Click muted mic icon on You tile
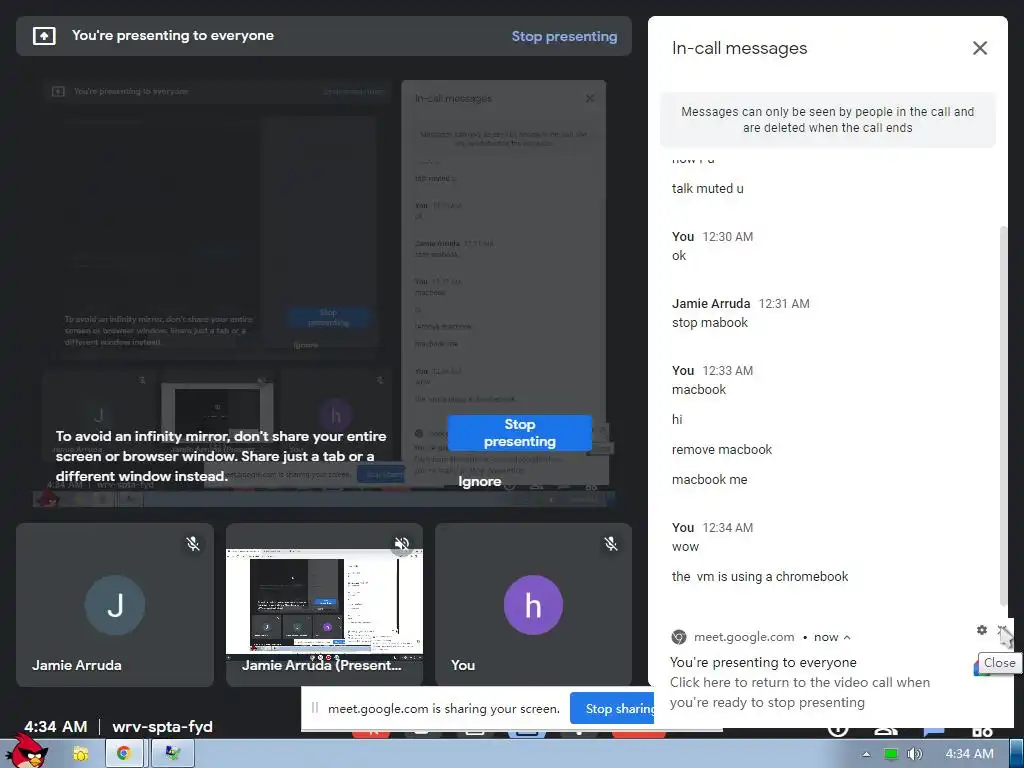This screenshot has height=768, width=1024. click(611, 543)
